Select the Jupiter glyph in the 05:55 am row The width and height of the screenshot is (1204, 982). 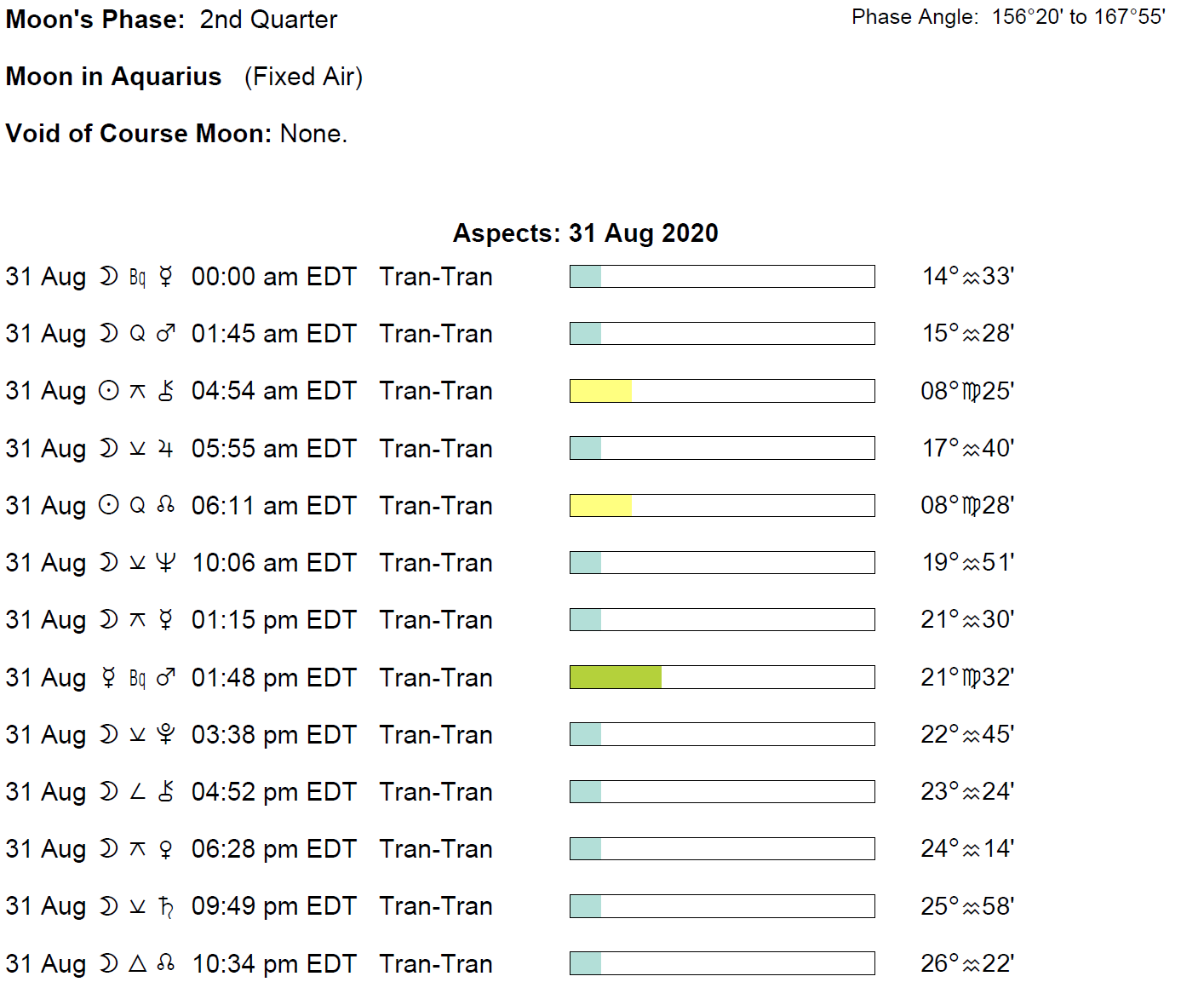[x=166, y=449]
